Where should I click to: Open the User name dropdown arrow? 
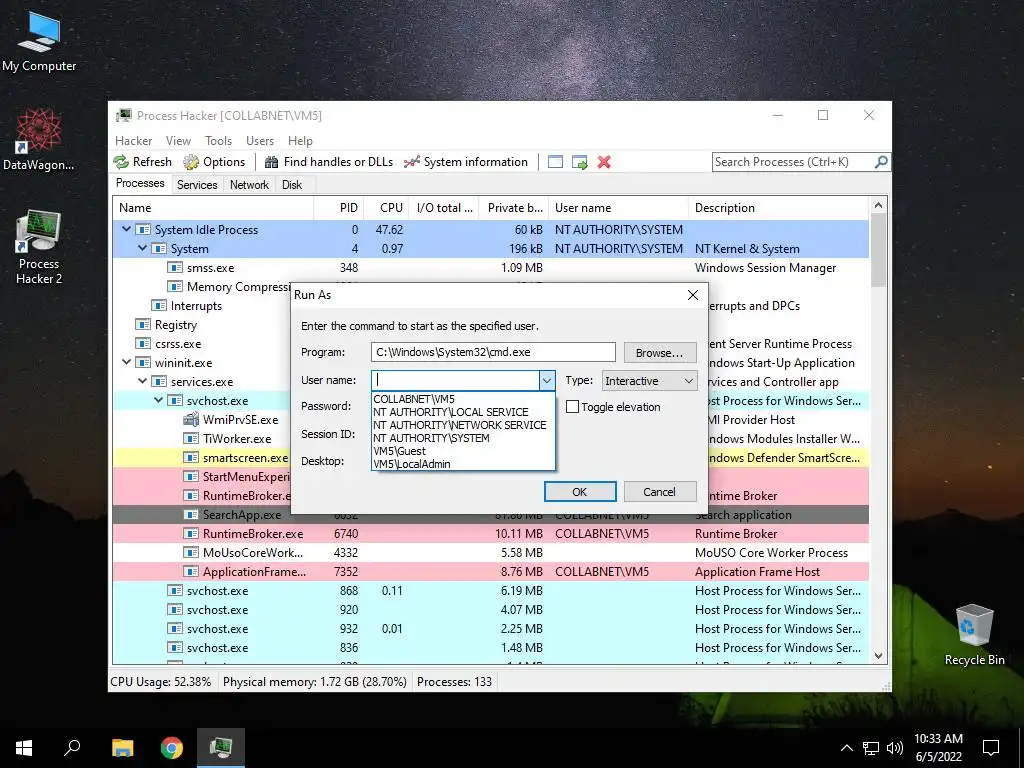tap(547, 381)
